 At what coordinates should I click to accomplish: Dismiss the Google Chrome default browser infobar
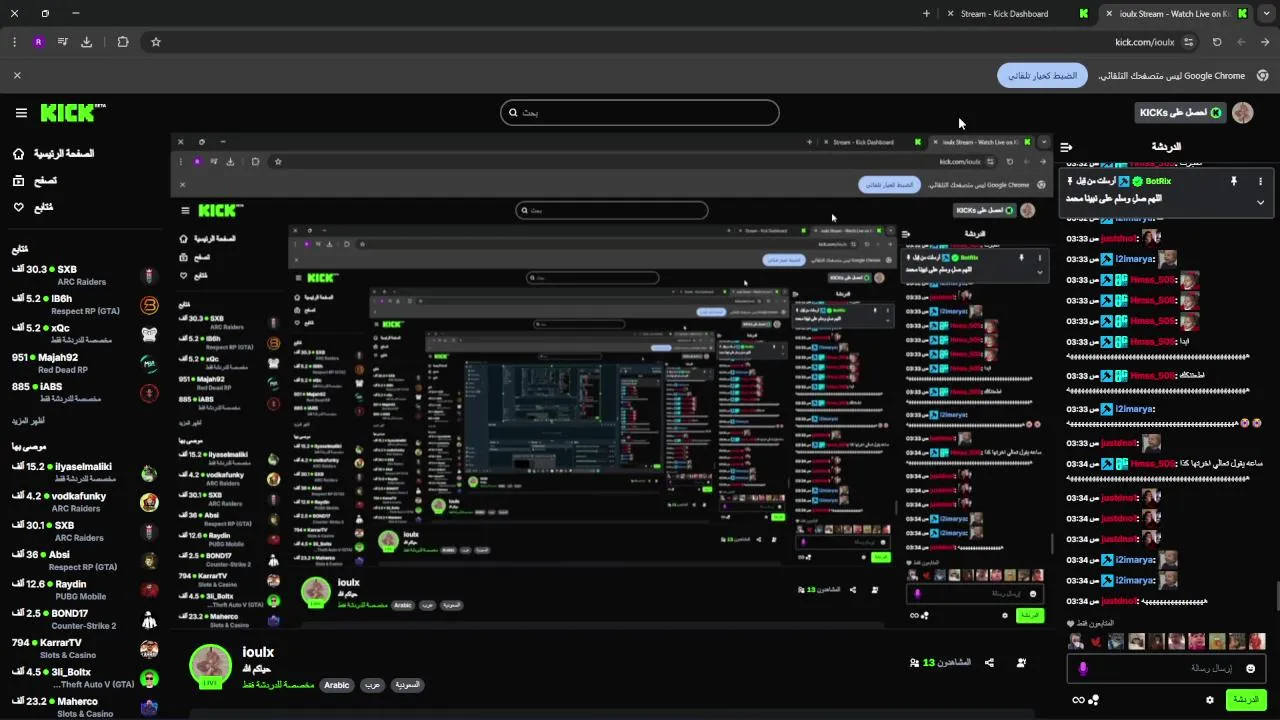click(17, 75)
